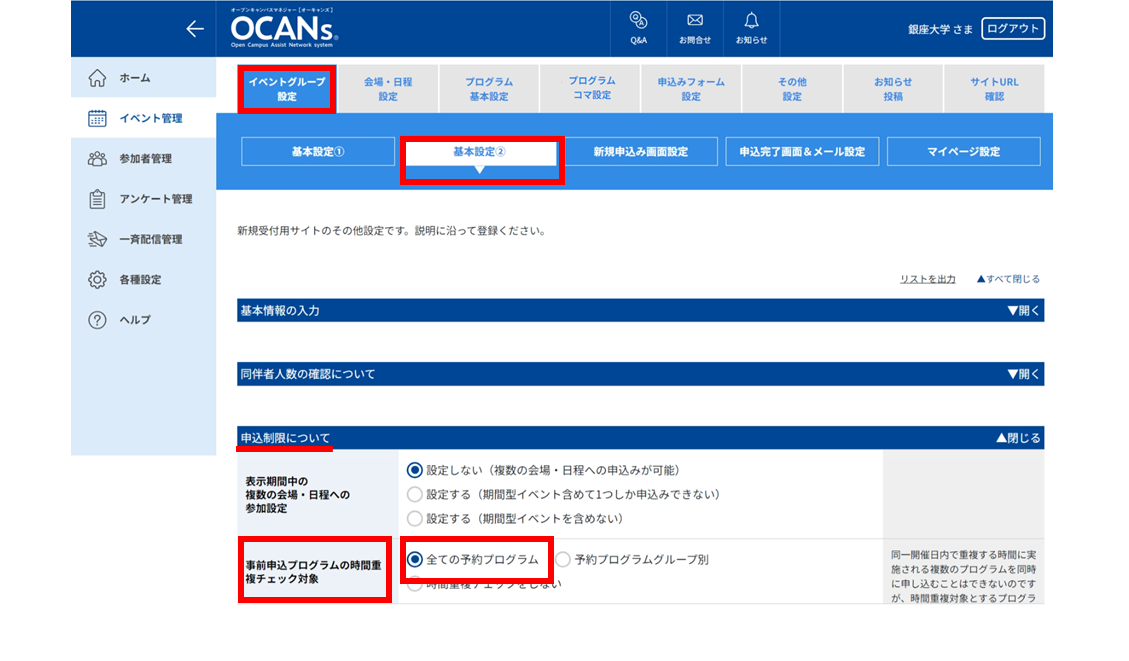Screen dimensions: 1129x661
Task: Open the お知らせ bell icon
Action: click(751, 20)
